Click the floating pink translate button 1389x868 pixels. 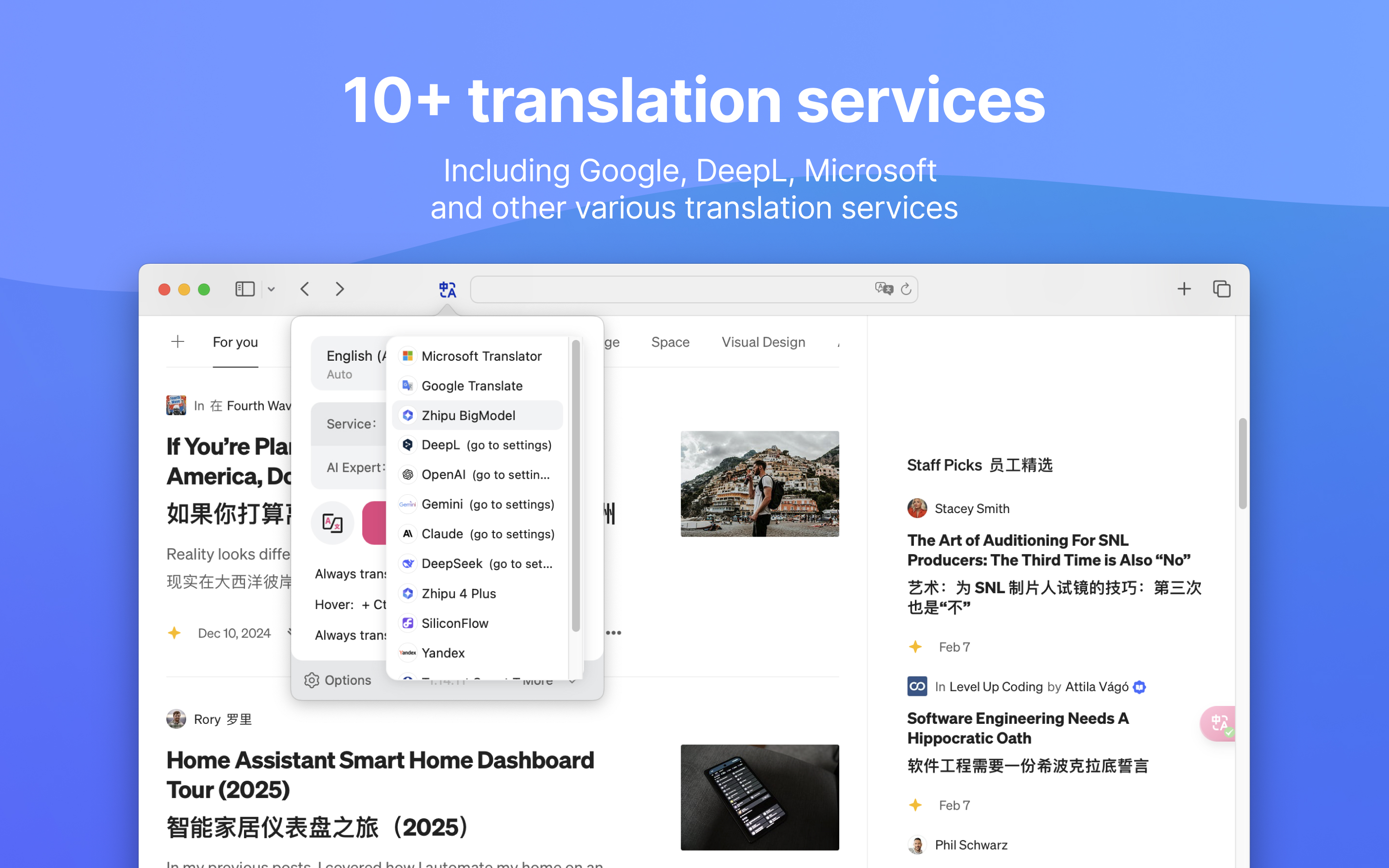tap(1218, 724)
